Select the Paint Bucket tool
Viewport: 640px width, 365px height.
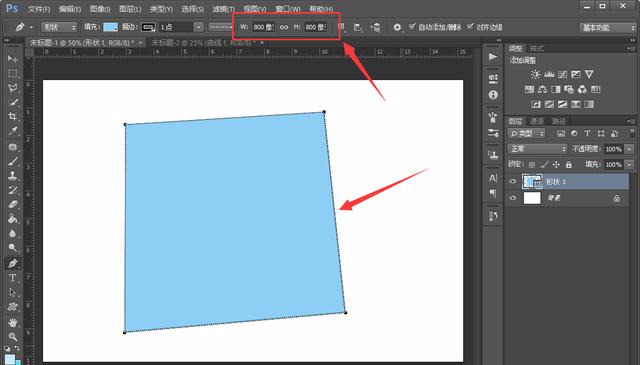click(x=13, y=219)
